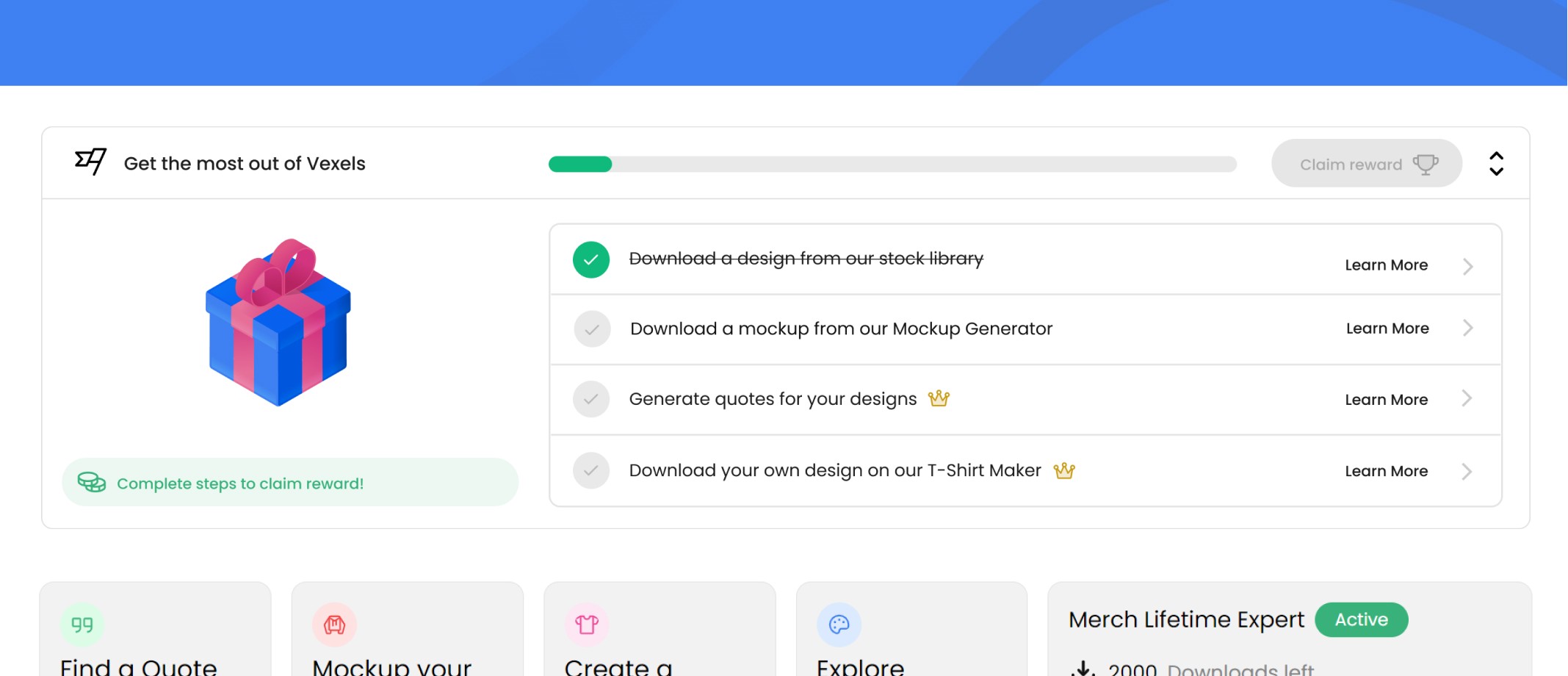Click the crown icon next to T-Shirt Maker step

pyautogui.click(x=1064, y=470)
